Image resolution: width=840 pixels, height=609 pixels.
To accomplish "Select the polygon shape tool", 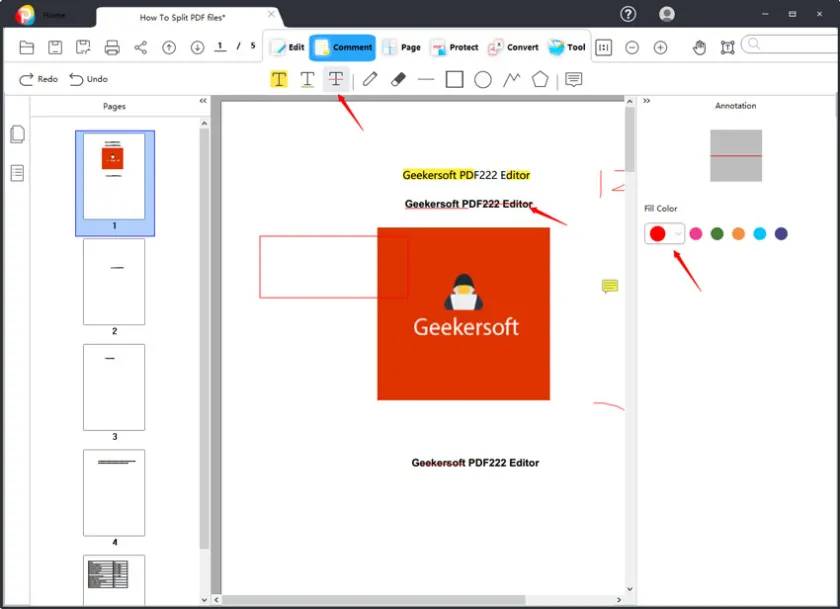I will (x=540, y=79).
